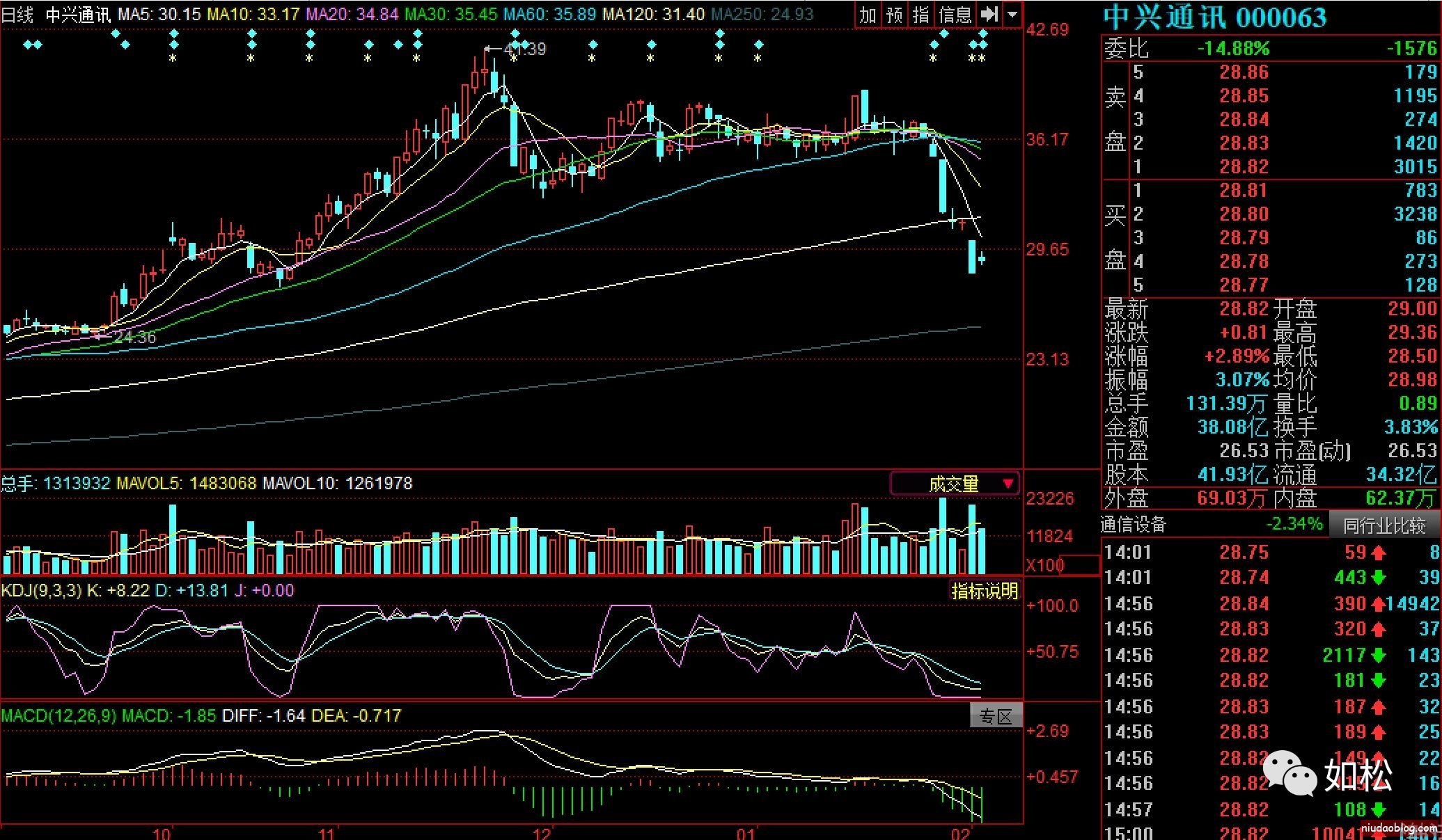Click sell level 3 price 28.84
1442x840 pixels.
click(x=1244, y=120)
